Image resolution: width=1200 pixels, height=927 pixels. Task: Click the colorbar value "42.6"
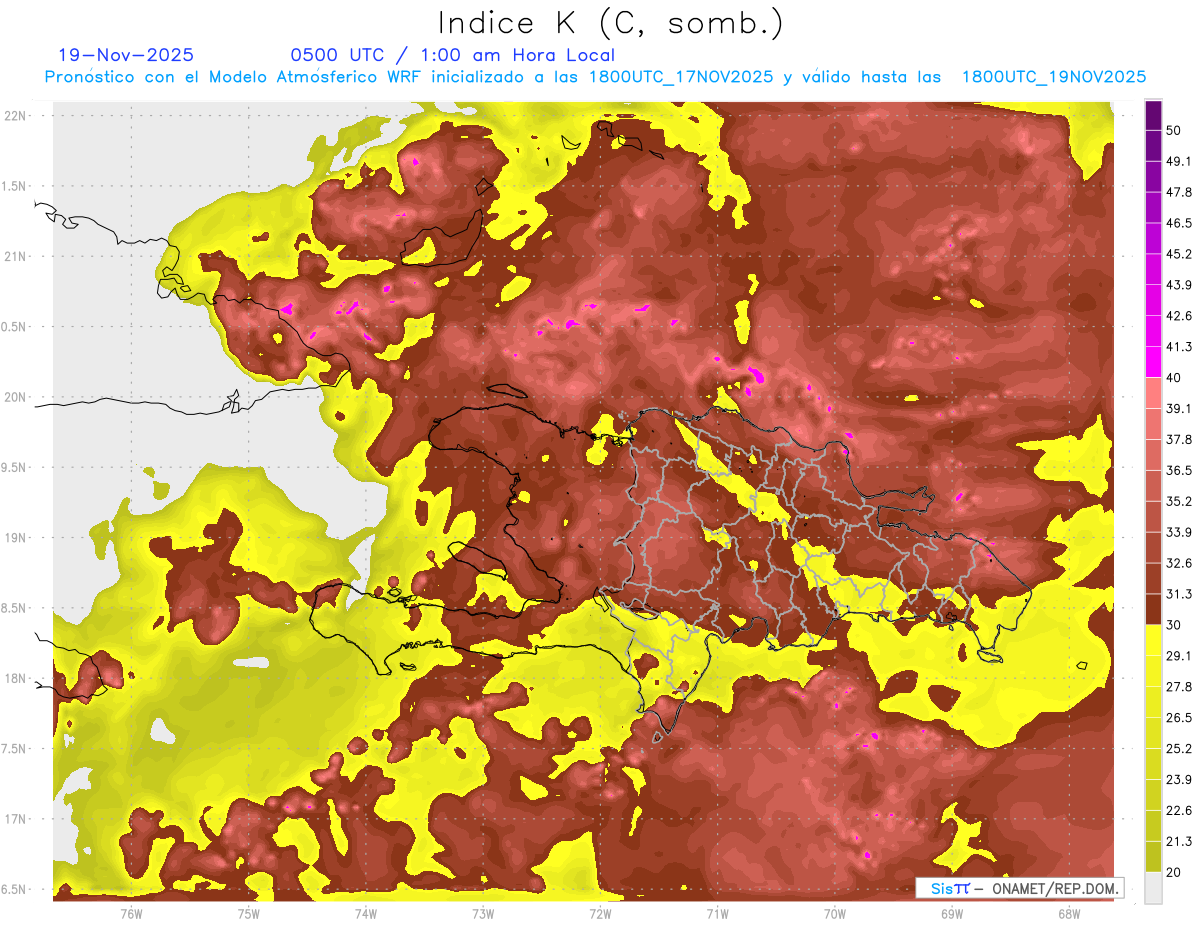[x=1178, y=316]
